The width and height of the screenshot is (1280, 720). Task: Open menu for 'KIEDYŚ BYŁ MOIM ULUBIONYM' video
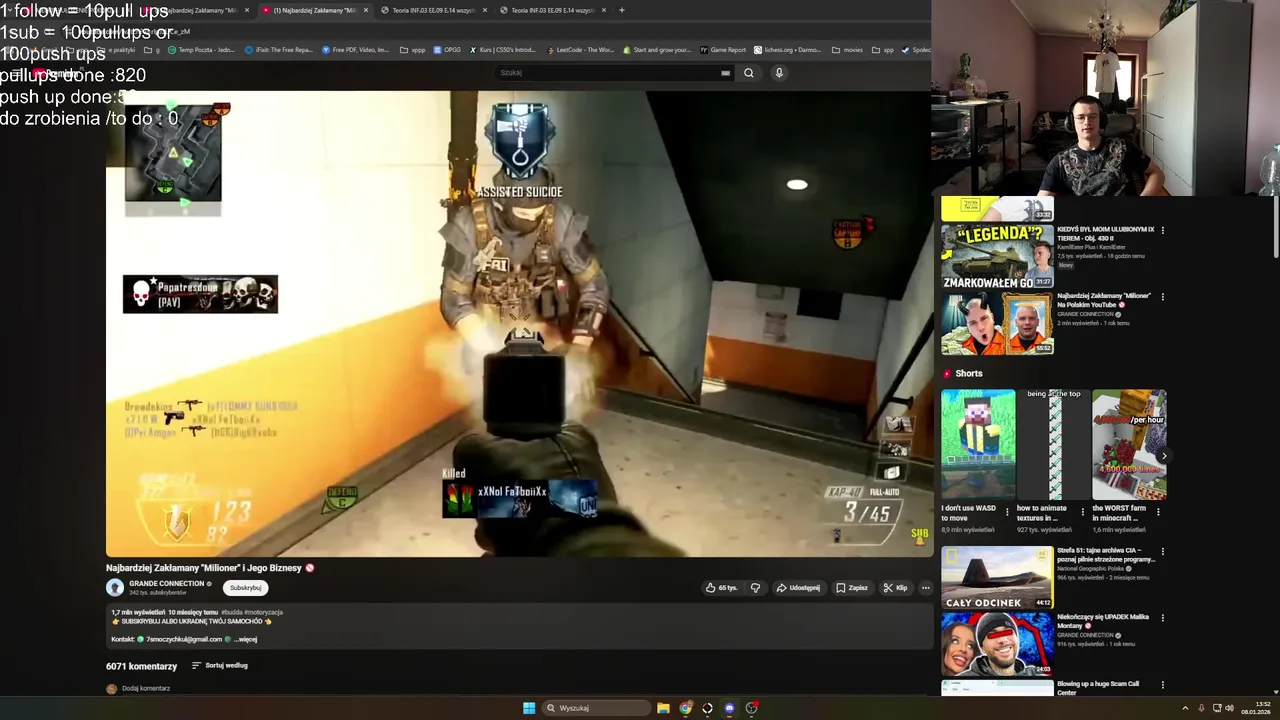coord(1162,230)
